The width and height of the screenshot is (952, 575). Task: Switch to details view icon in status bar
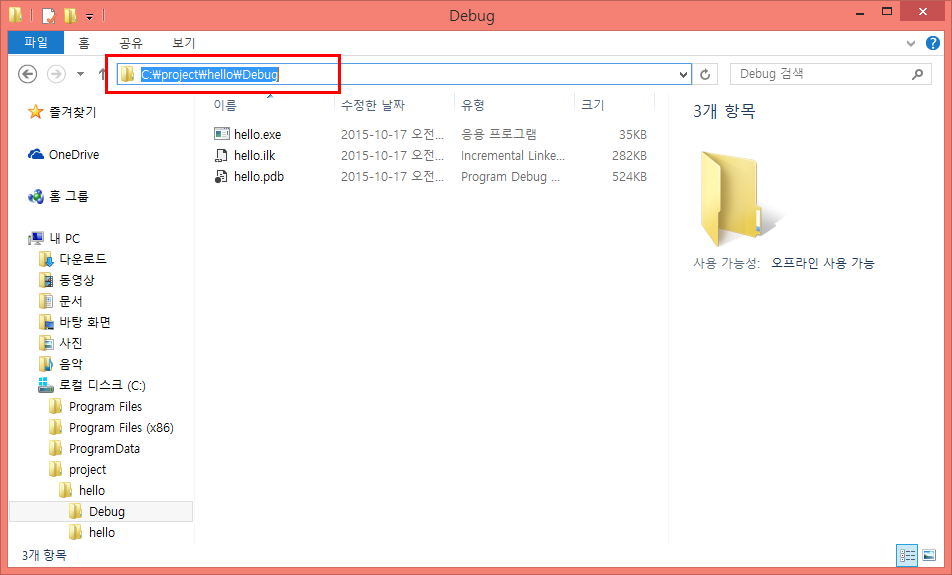tap(908, 555)
